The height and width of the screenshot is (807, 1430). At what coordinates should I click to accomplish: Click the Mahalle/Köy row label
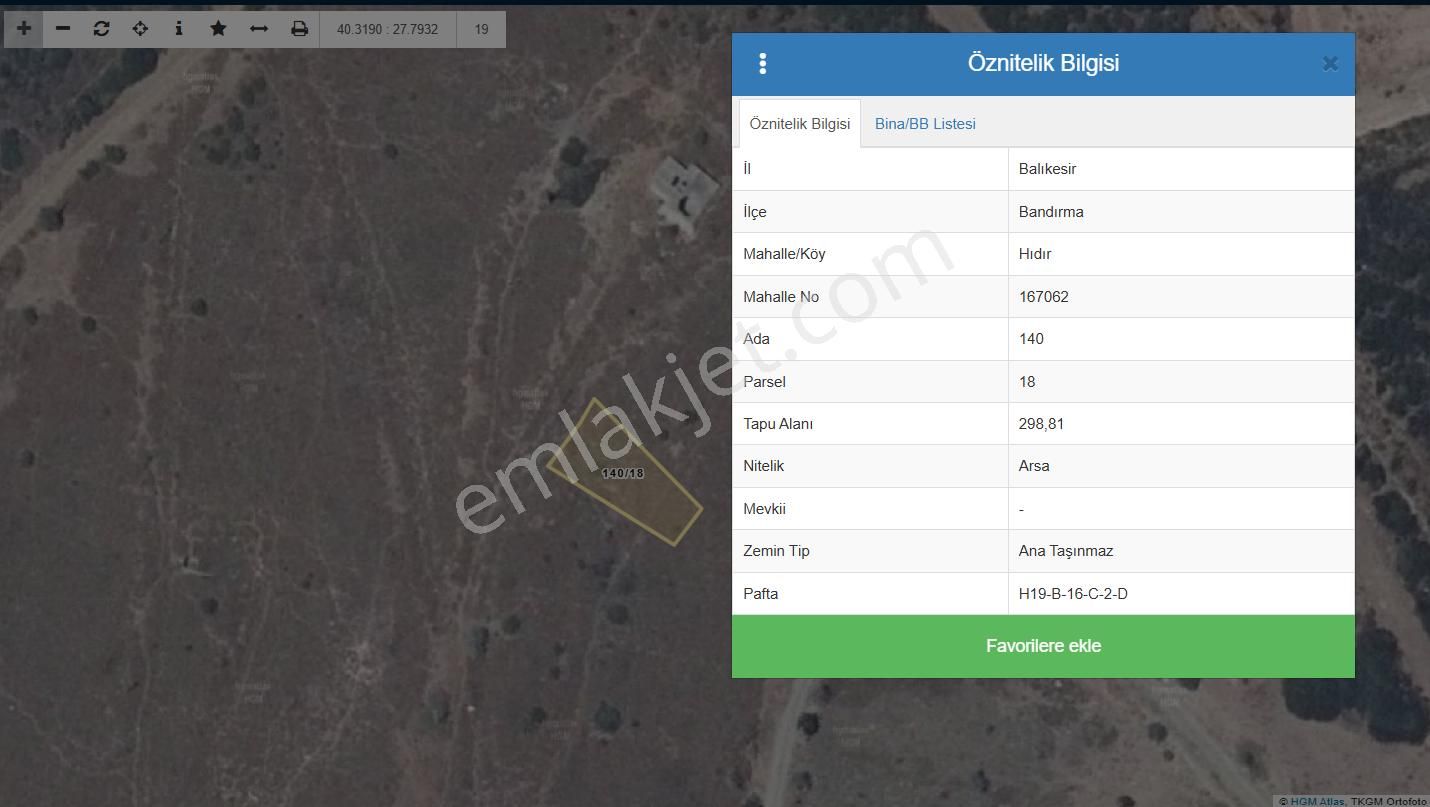[x=784, y=254]
